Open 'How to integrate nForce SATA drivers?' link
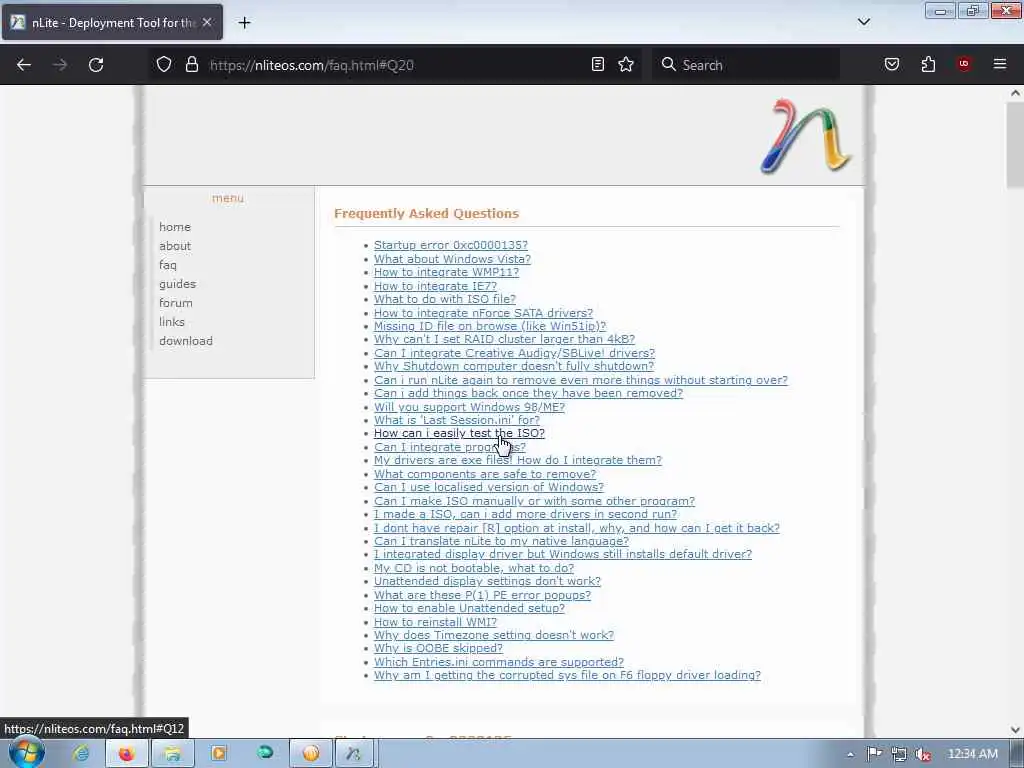This screenshot has height=768, width=1024. [483, 313]
